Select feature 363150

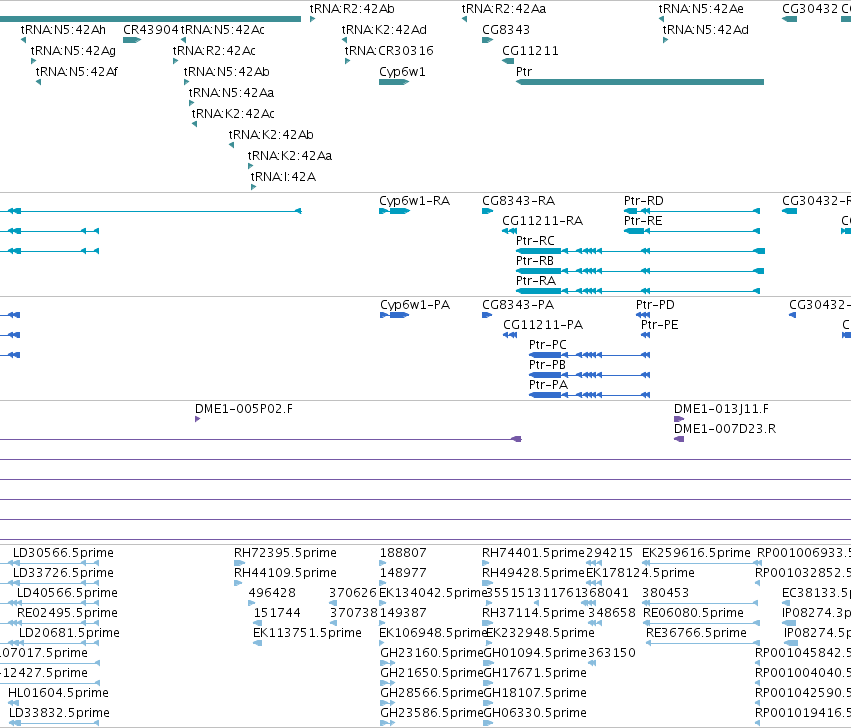point(612,653)
